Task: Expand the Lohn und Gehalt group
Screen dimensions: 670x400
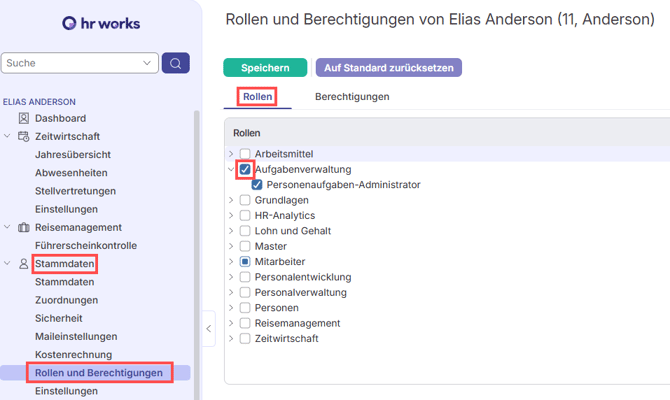Action: (231, 231)
